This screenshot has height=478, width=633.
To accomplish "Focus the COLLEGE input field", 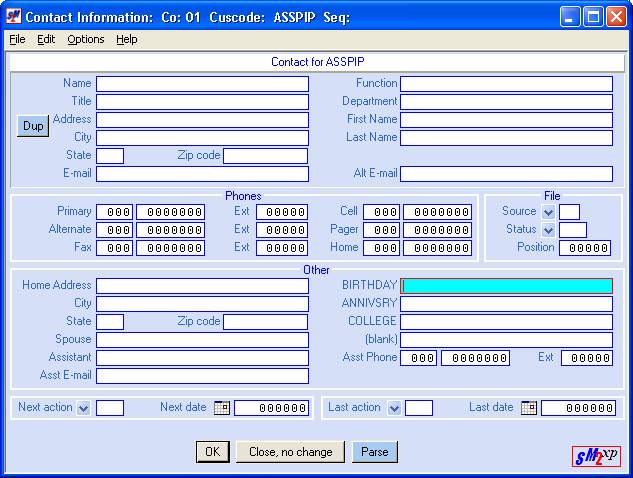I will [506, 322].
